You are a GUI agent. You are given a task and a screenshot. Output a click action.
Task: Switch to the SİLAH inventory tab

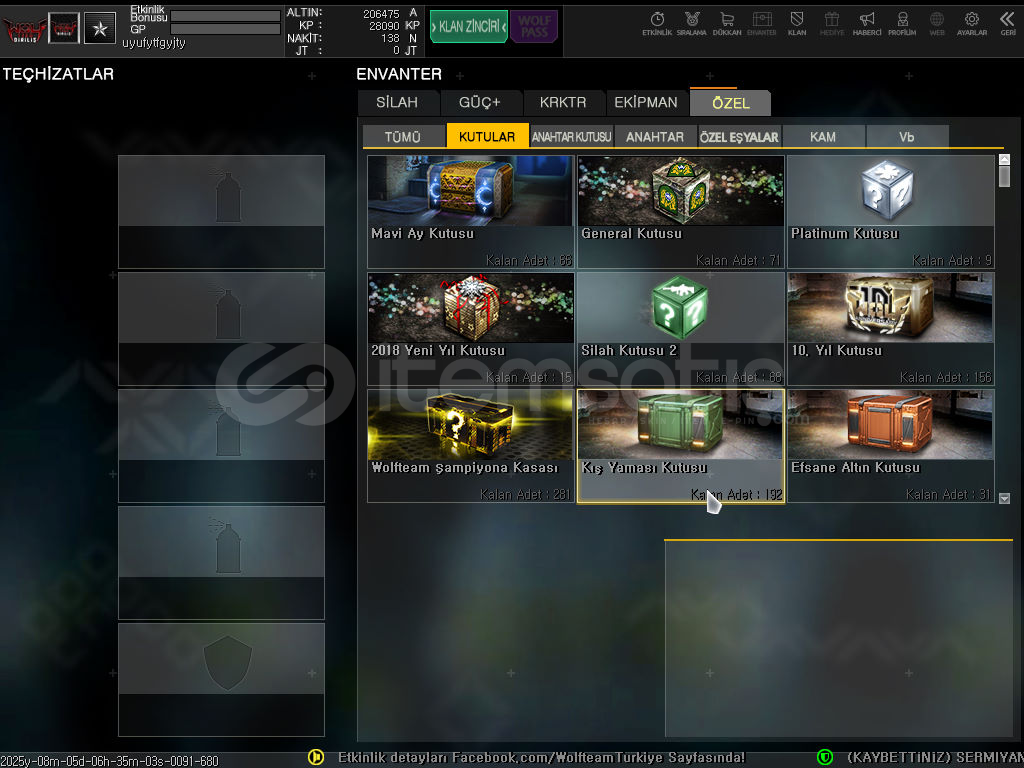tap(397, 103)
